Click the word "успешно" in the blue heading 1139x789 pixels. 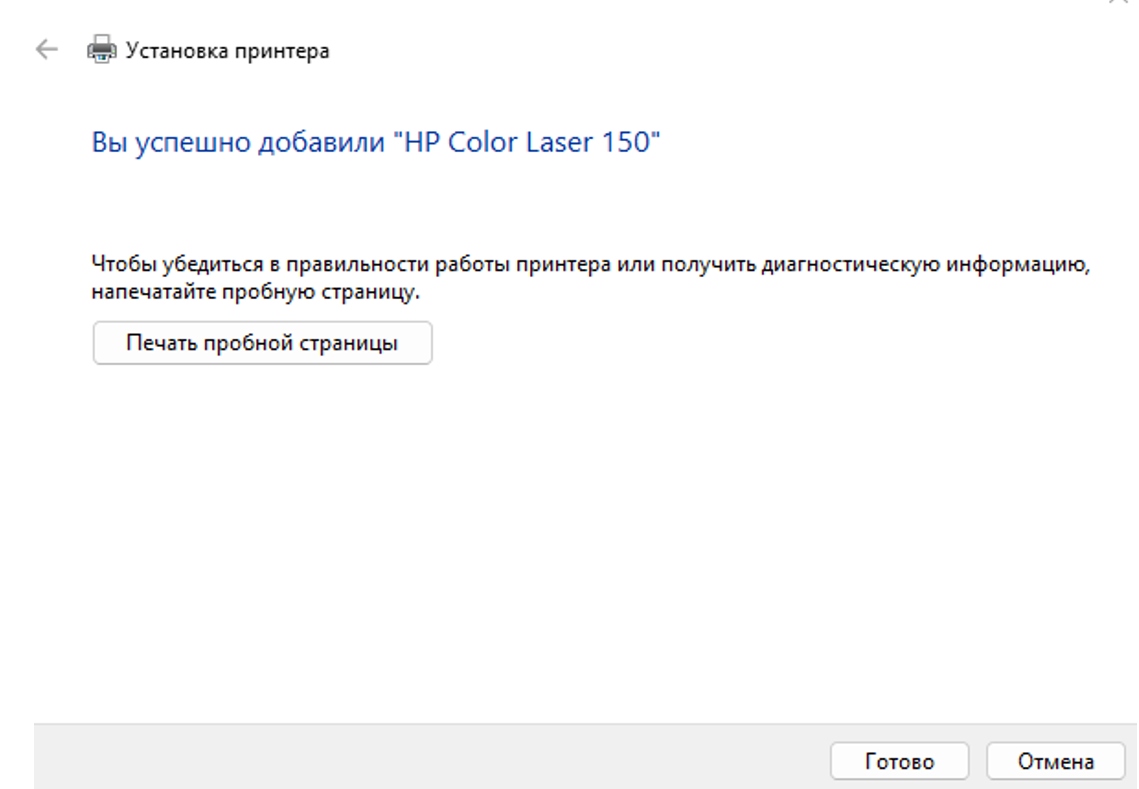point(186,142)
